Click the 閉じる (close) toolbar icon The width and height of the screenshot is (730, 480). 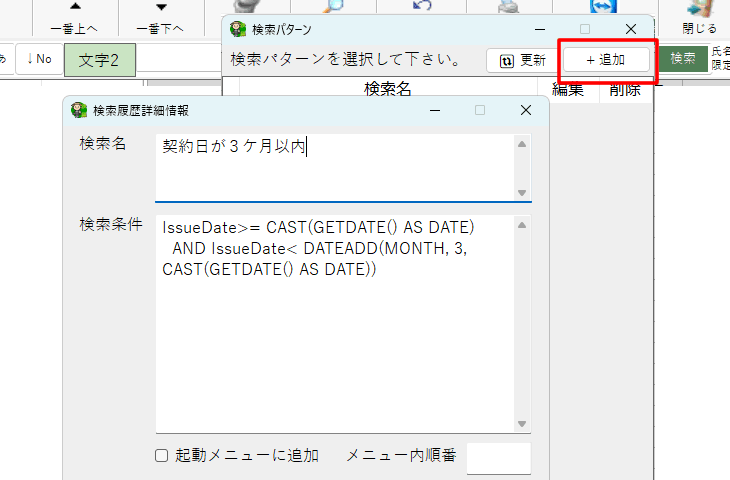click(699, 10)
